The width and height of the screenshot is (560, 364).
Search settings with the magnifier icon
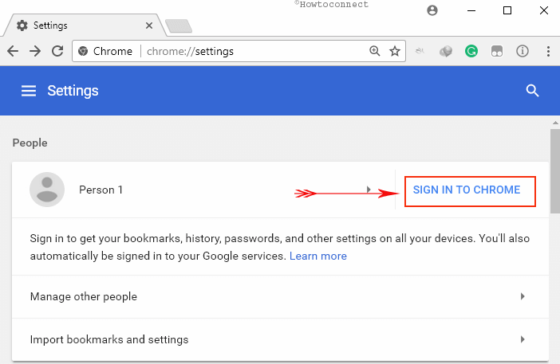pos(532,91)
